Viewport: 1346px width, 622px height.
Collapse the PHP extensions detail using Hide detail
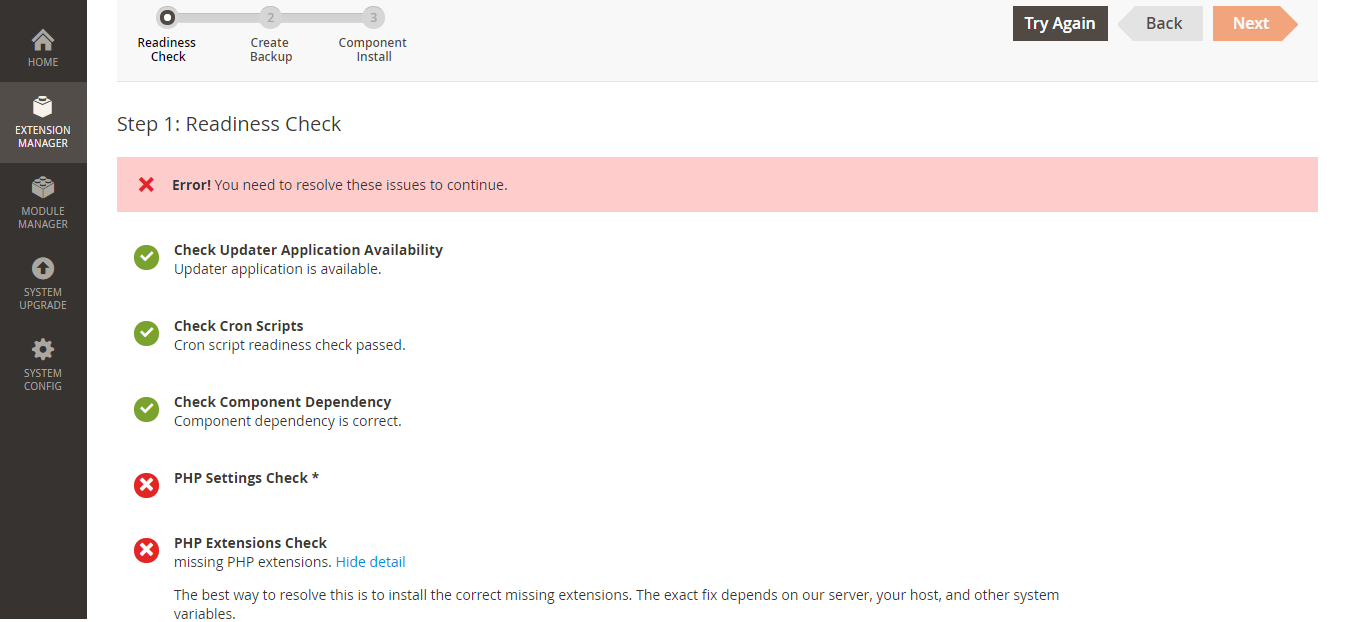pos(370,561)
